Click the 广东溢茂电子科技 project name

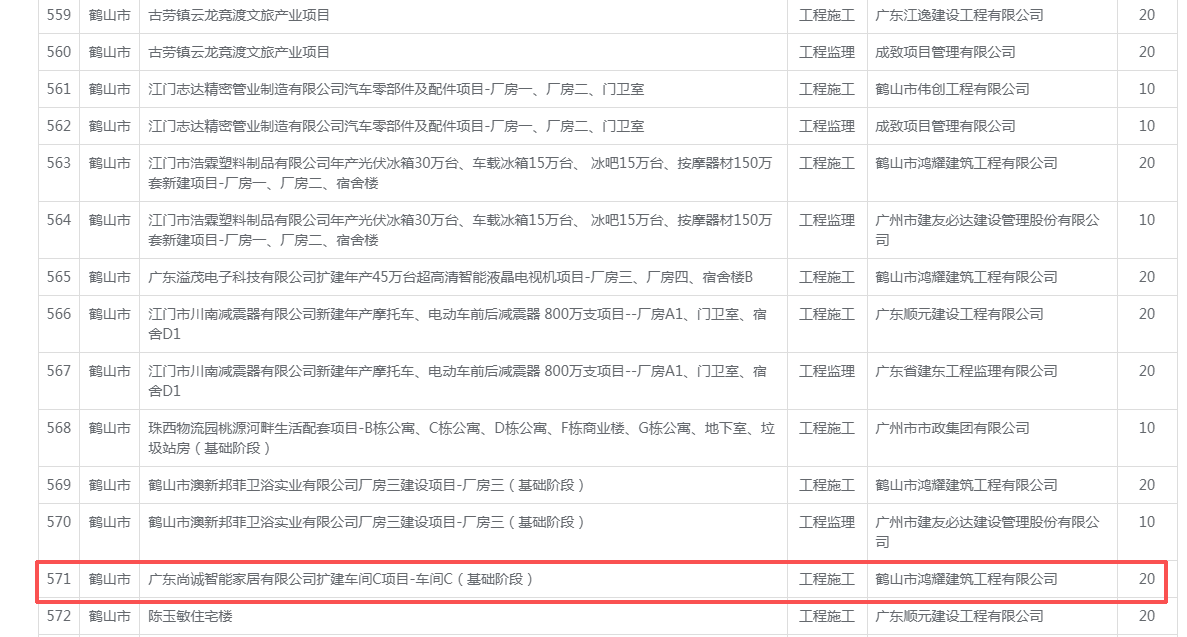pos(450,277)
